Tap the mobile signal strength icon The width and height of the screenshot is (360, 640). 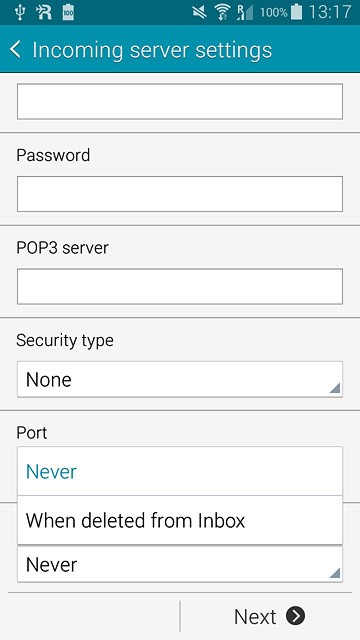[245, 12]
